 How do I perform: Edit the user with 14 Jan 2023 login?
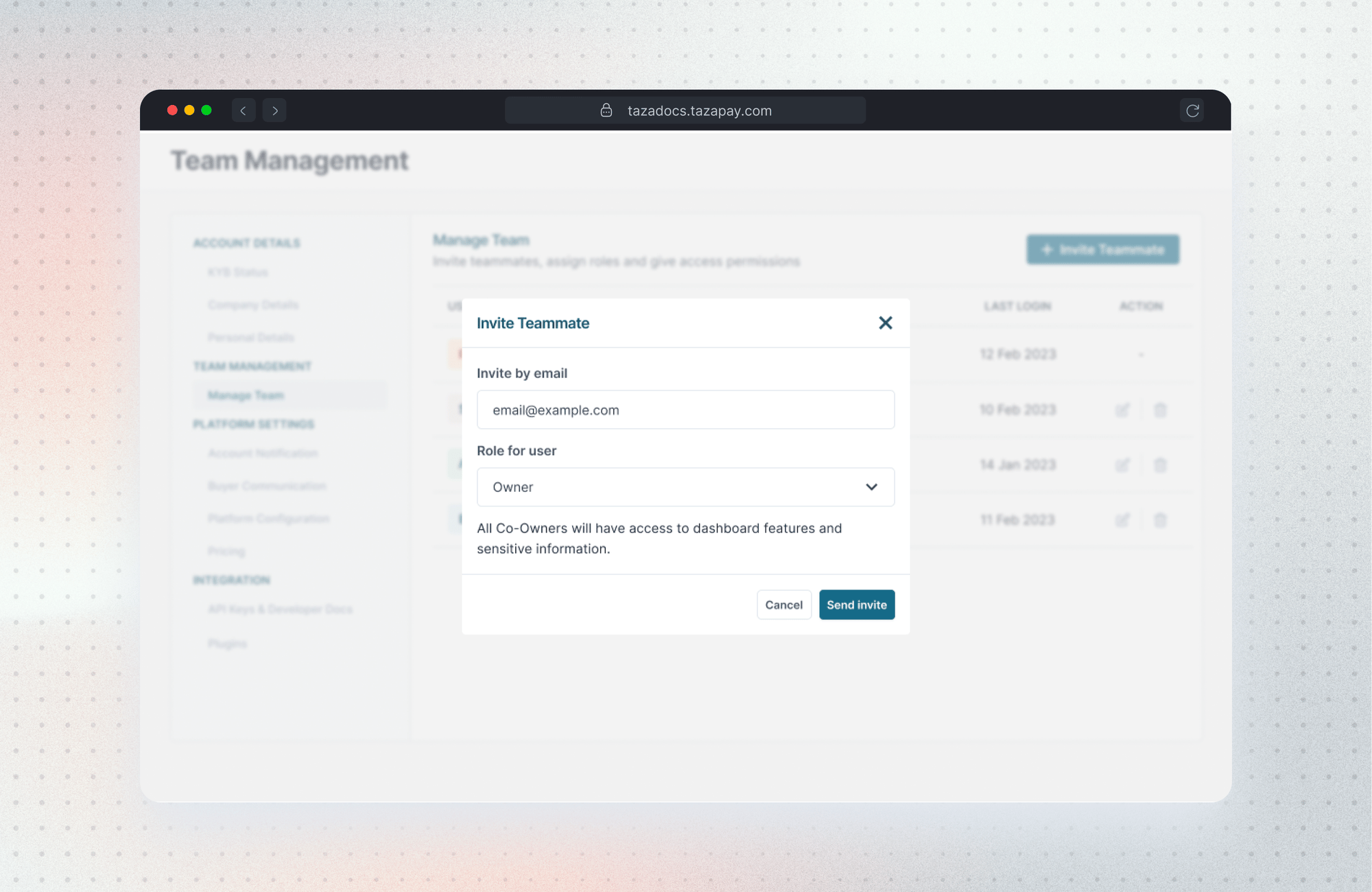pyautogui.click(x=1122, y=465)
